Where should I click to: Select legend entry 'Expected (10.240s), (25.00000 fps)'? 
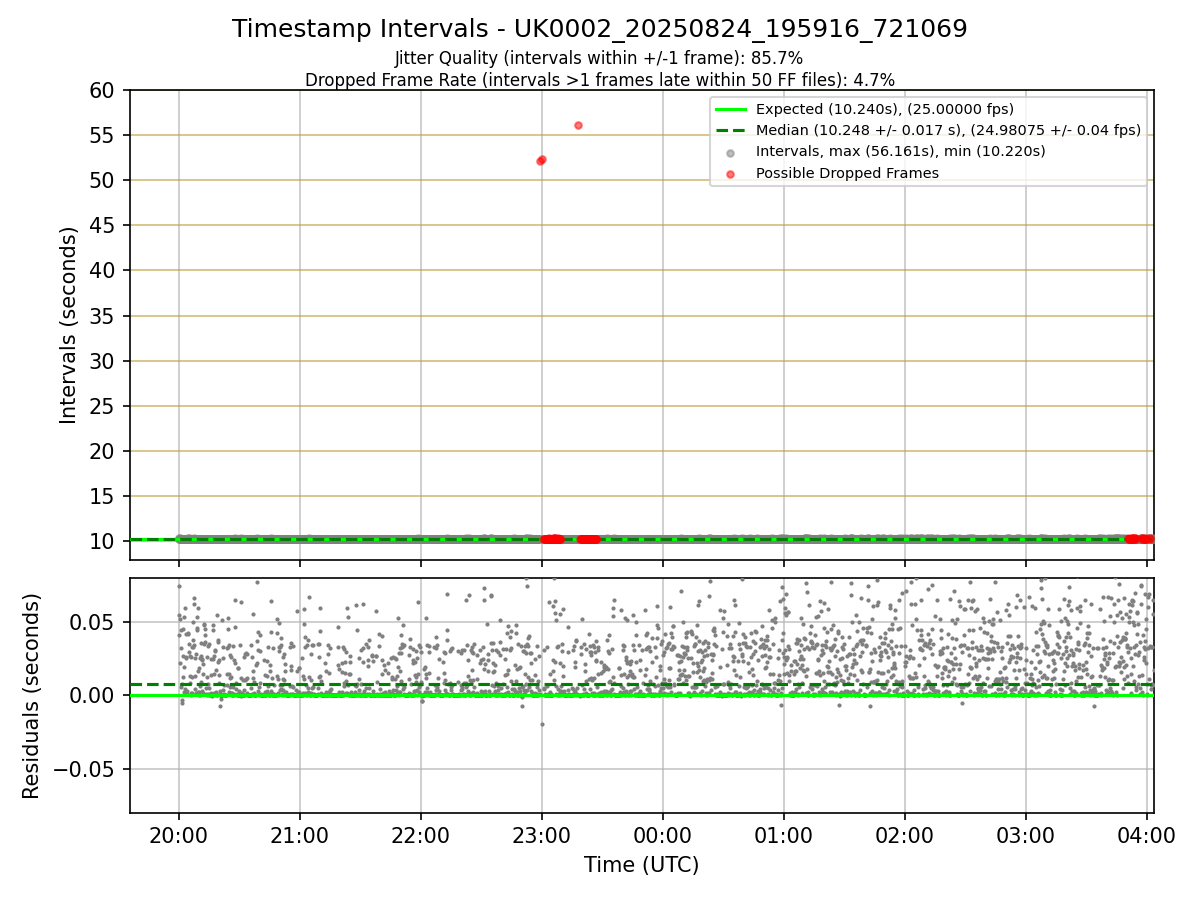click(x=884, y=109)
